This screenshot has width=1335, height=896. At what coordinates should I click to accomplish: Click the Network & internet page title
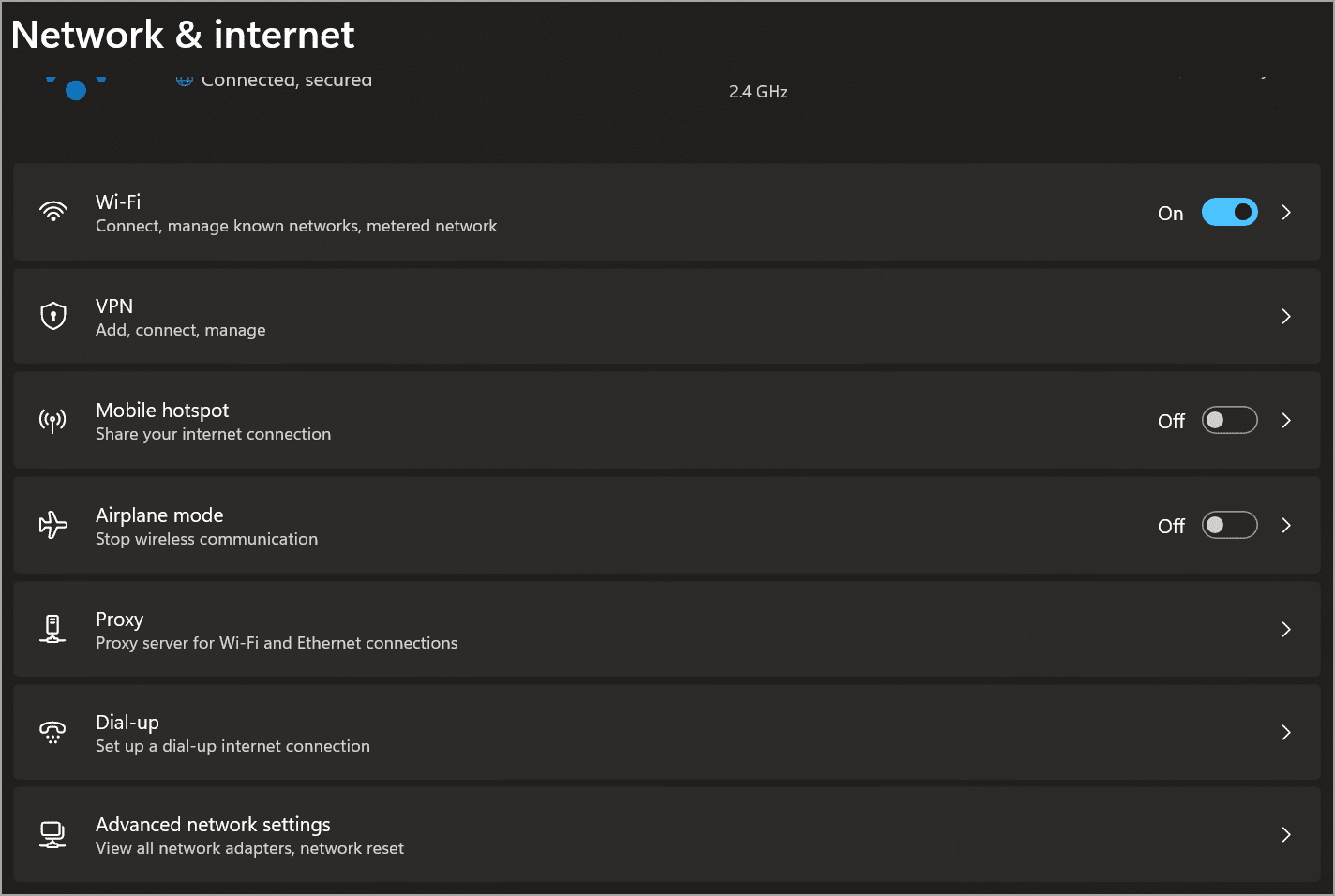[183, 34]
